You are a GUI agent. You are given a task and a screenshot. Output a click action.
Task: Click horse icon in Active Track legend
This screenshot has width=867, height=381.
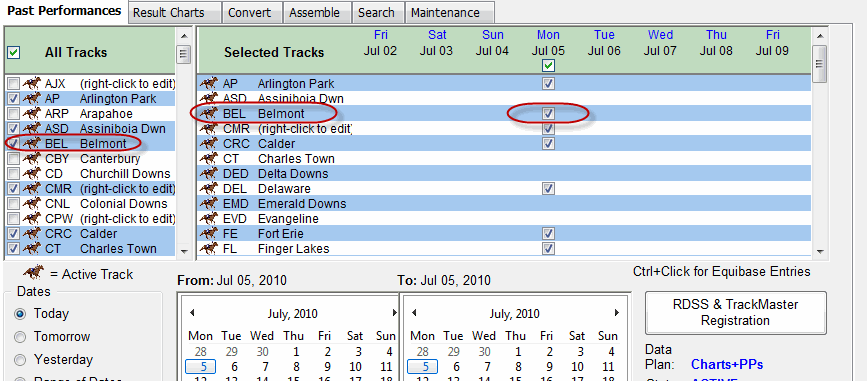point(34,272)
